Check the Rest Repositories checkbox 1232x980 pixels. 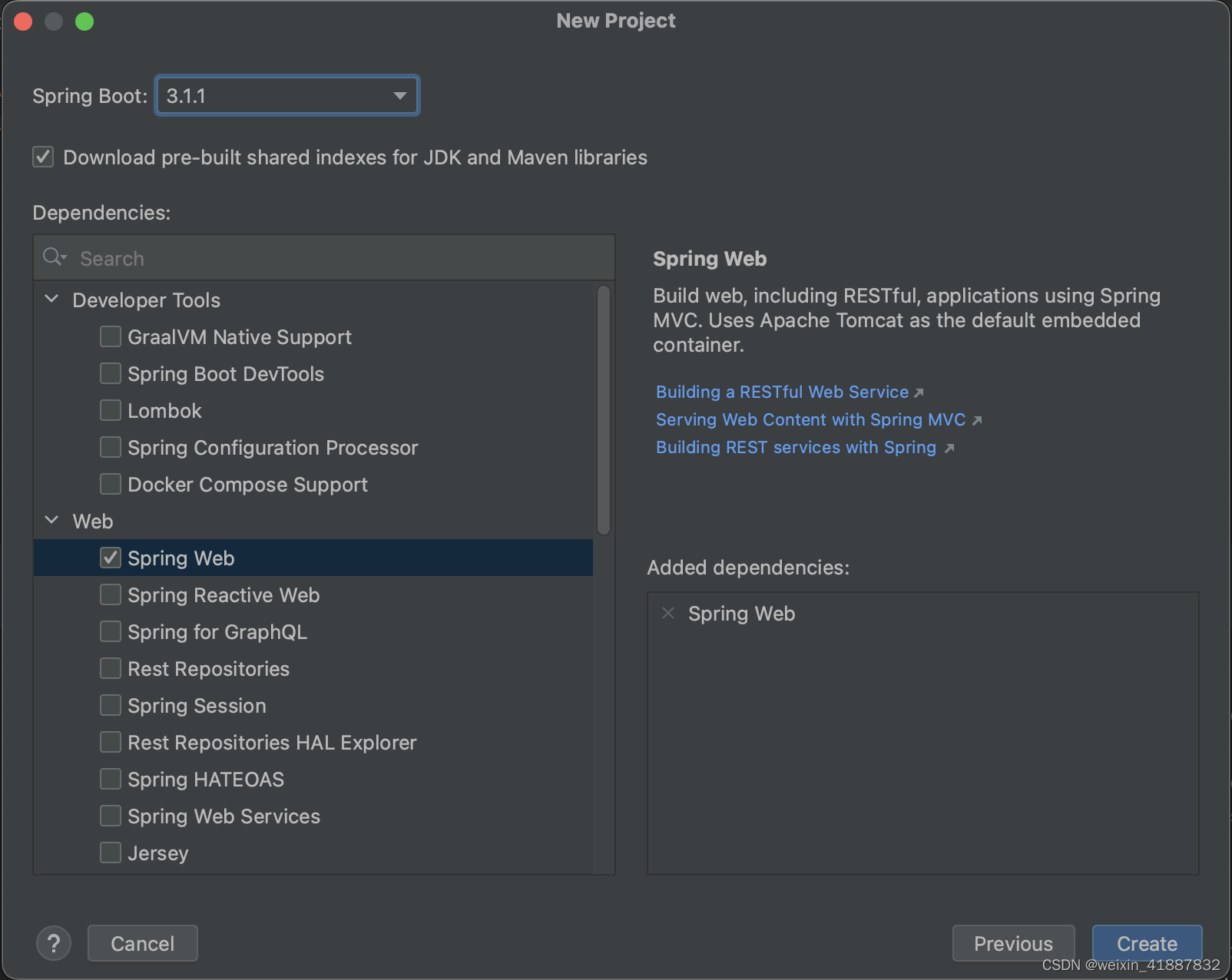(111, 668)
